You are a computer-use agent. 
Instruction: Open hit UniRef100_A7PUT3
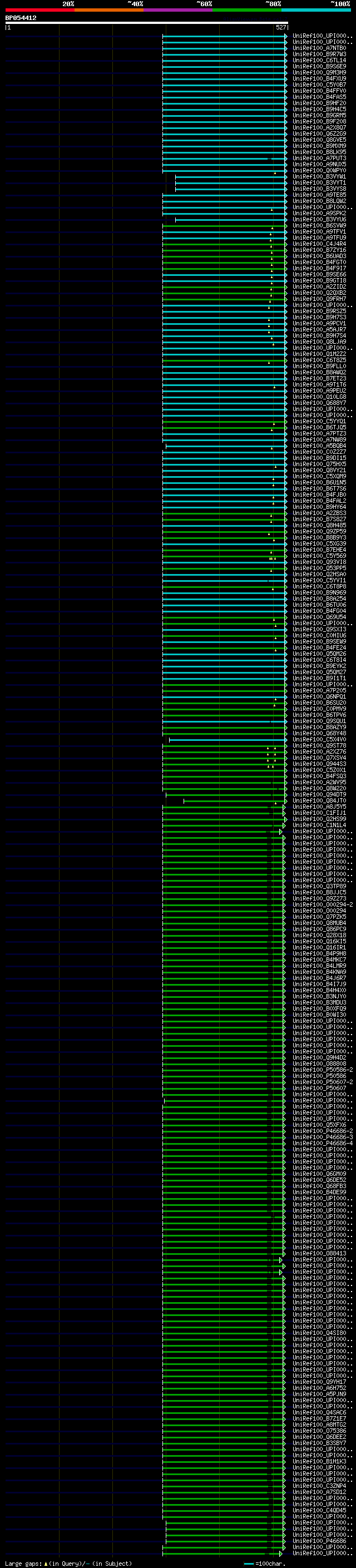click(x=319, y=159)
